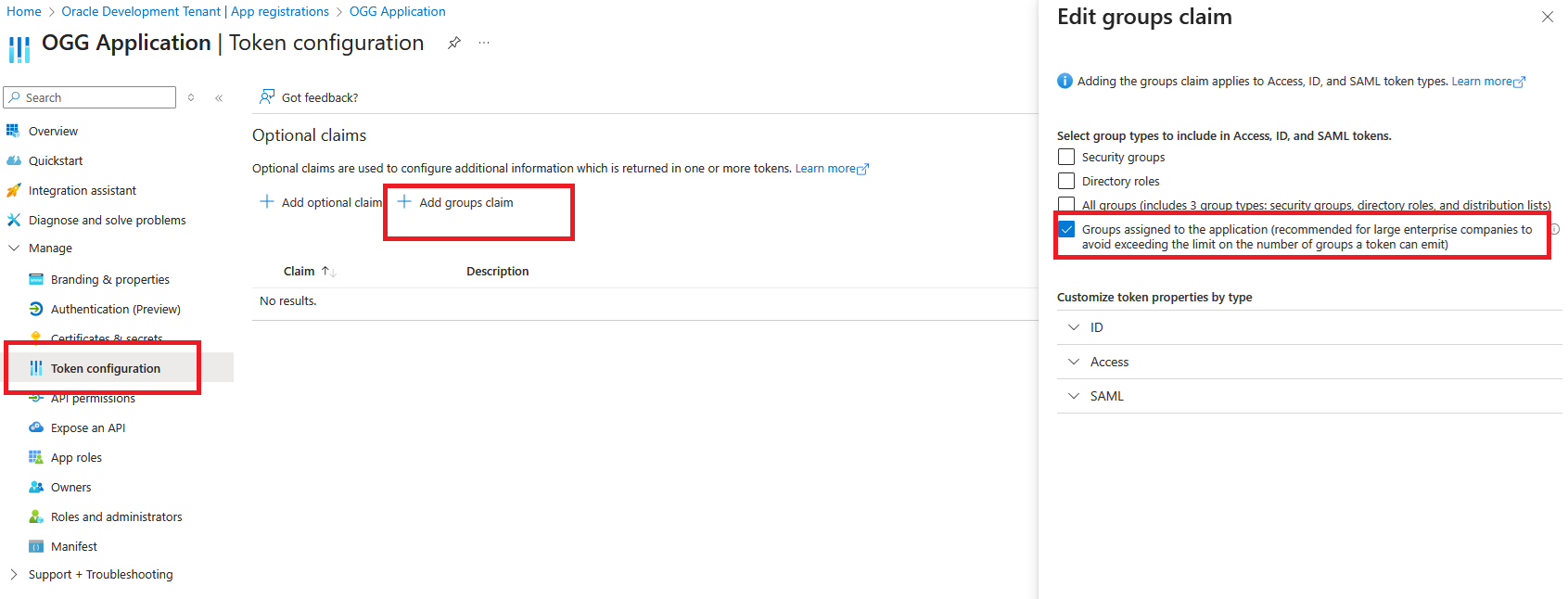Check the All groups checkbox
Image resolution: width=1568 pixels, height=599 pixels.
point(1066,205)
